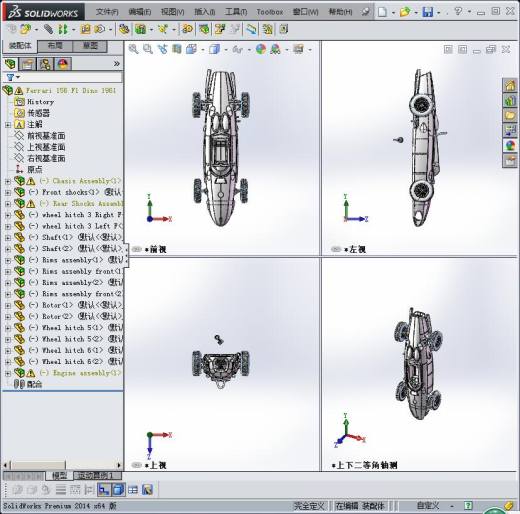Expand the Chasis Assembly<1> tree node
Image resolution: width=520 pixels, height=514 pixels.
click(x=8, y=181)
